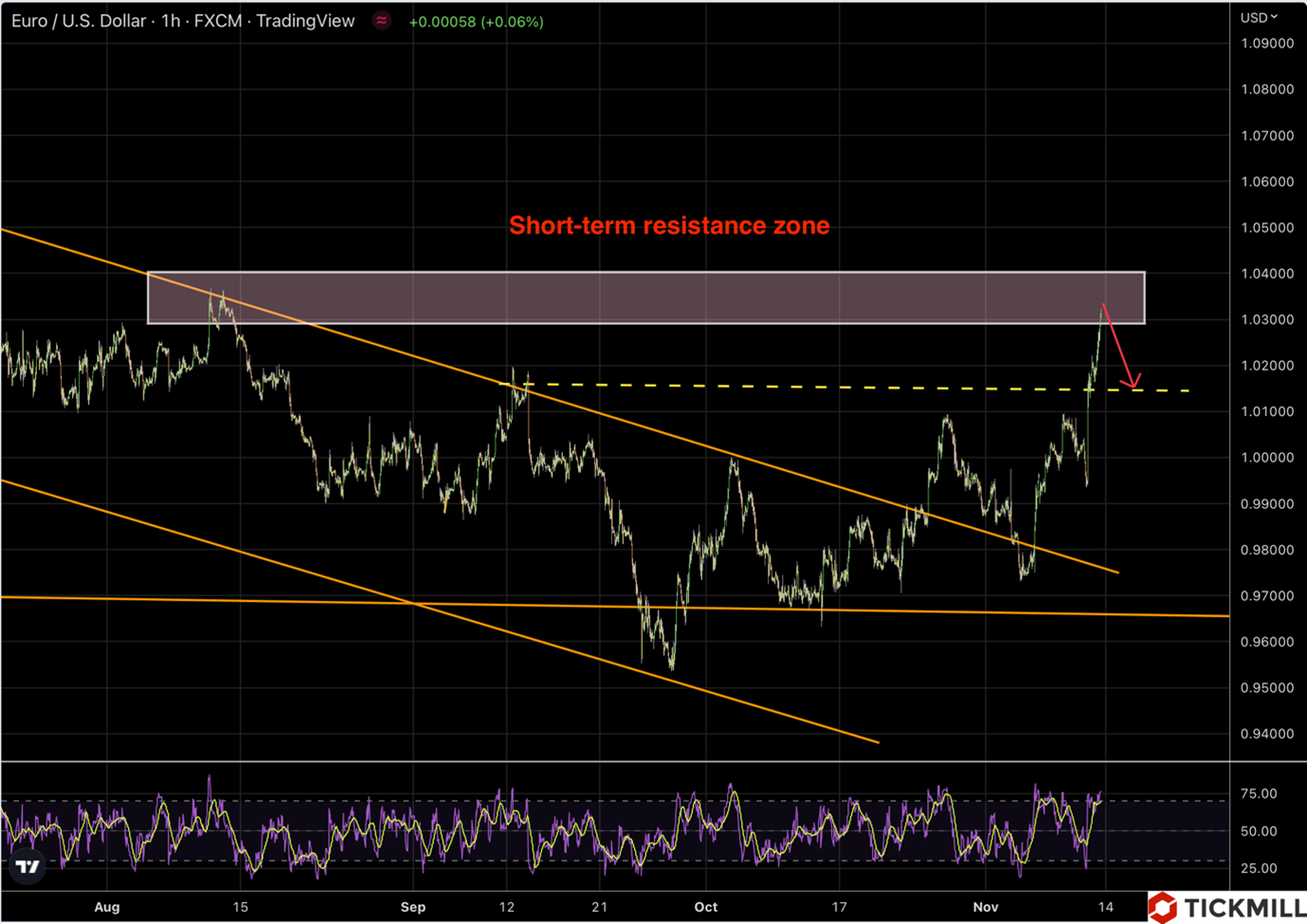Click the +0.00058 (+0.06%) price change value
The width and height of the screenshot is (1307, 924).
click(x=476, y=22)
